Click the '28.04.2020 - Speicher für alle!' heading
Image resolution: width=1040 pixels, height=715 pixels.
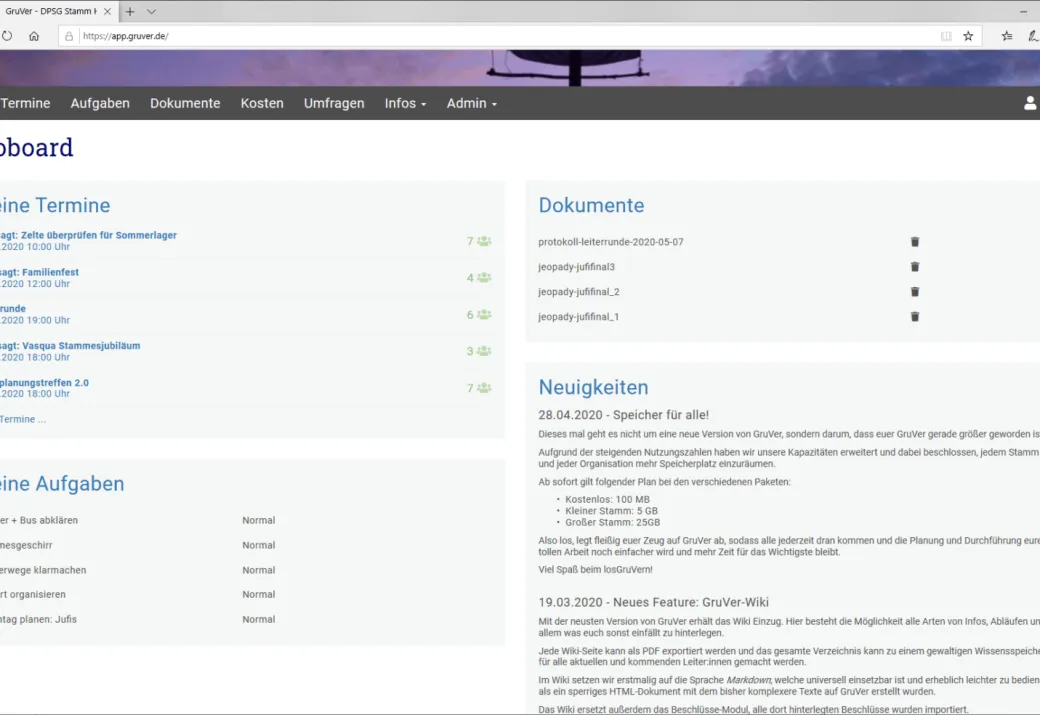tap(623, 415)
